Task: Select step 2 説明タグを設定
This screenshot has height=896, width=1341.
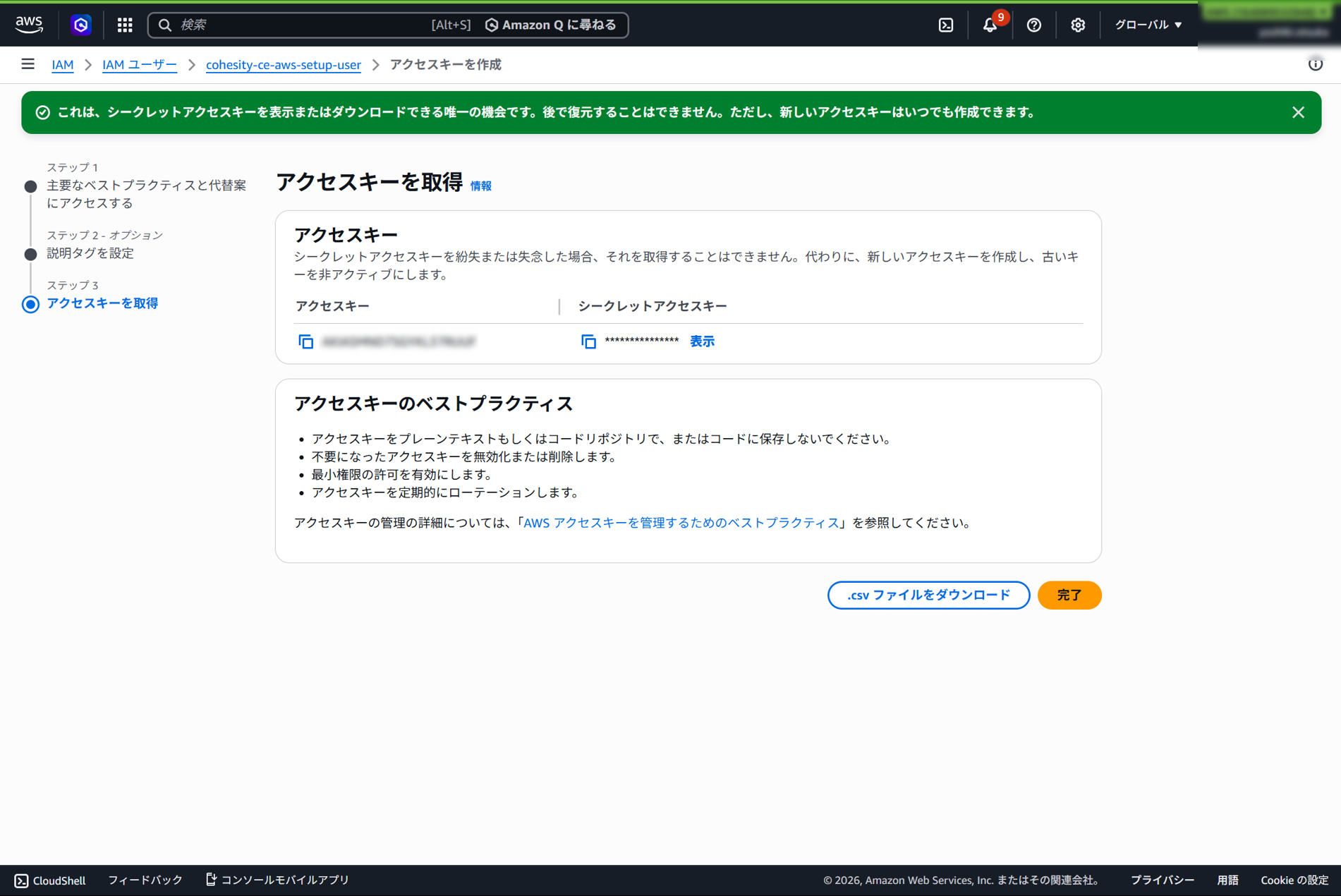Action: (x=90, y=253)
